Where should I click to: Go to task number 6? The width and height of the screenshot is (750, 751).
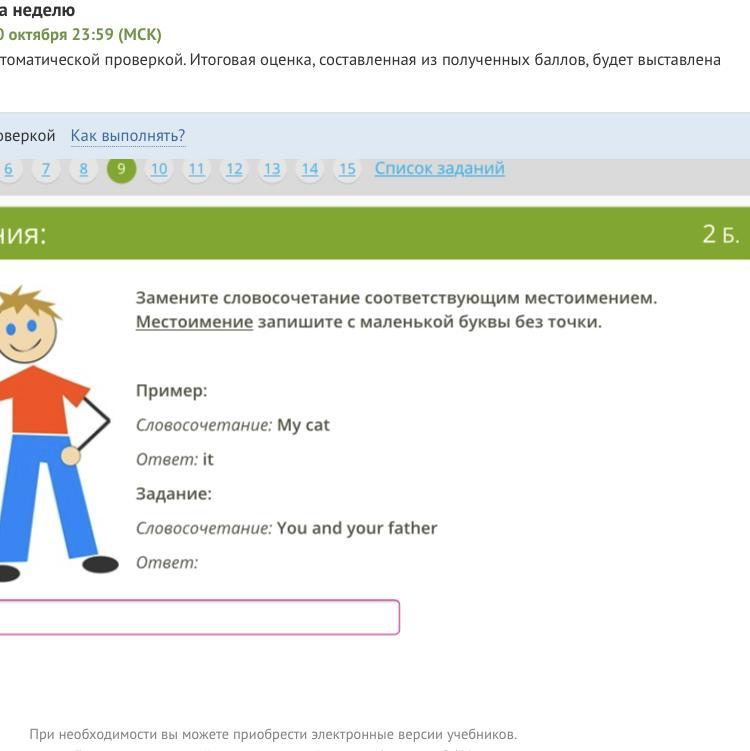coord(7,169)
